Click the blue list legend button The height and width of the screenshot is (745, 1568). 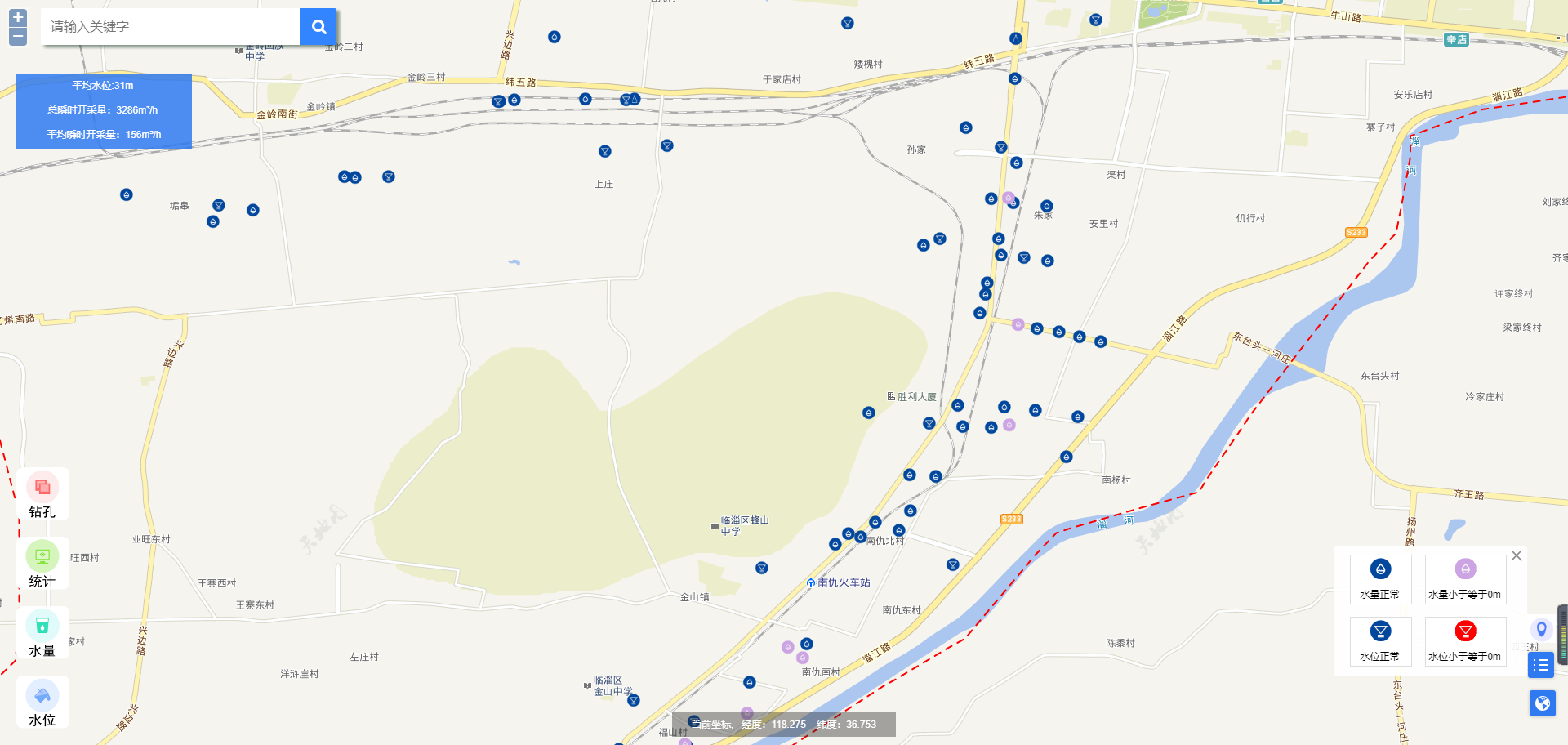click(1541, 665)
